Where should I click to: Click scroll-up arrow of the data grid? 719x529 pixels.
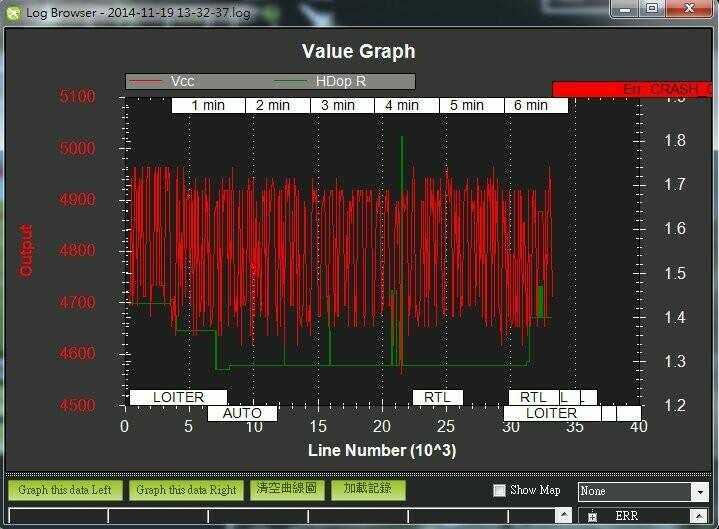[x=565, y=515]
